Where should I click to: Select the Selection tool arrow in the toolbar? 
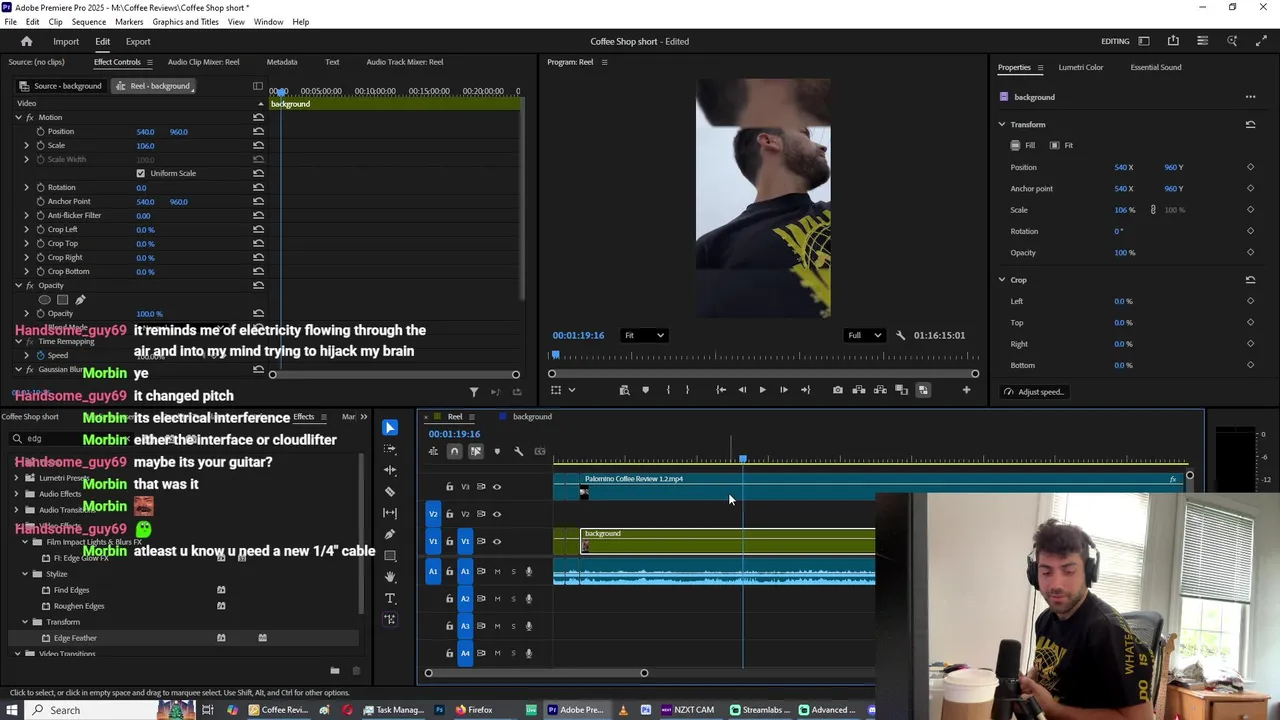click(x=390, y=428)
